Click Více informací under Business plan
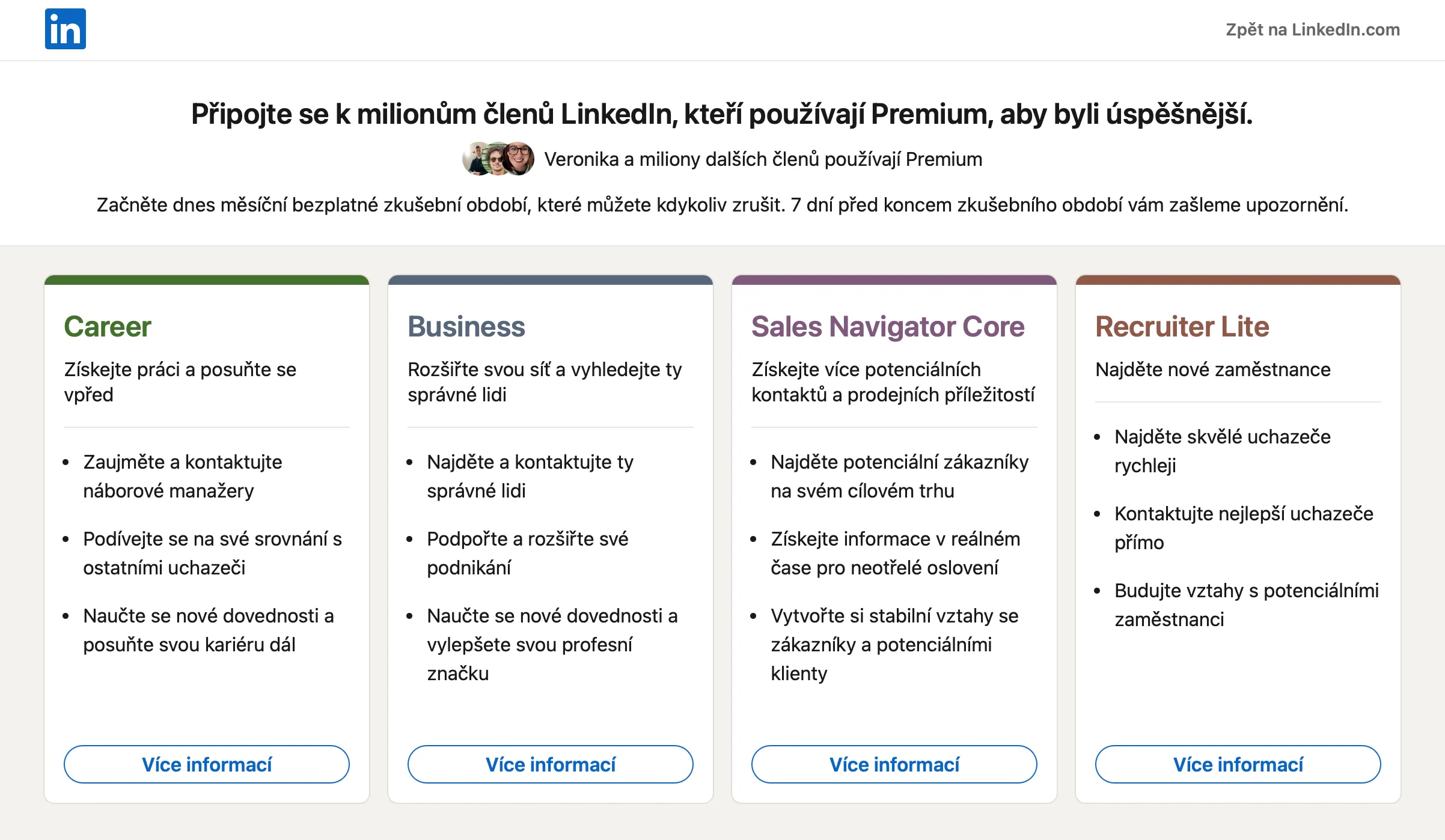The width and height of the screenshot is (1445, 840). tap(551, 764)
